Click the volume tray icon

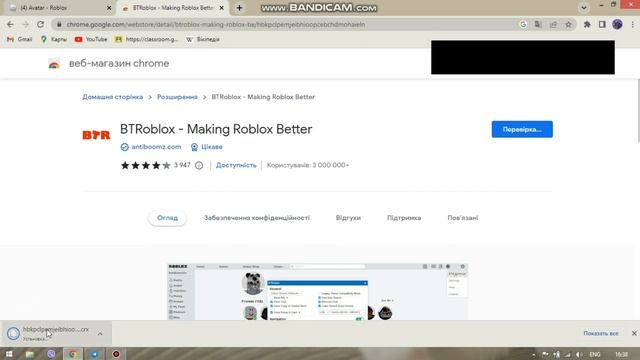click(579, 354)
